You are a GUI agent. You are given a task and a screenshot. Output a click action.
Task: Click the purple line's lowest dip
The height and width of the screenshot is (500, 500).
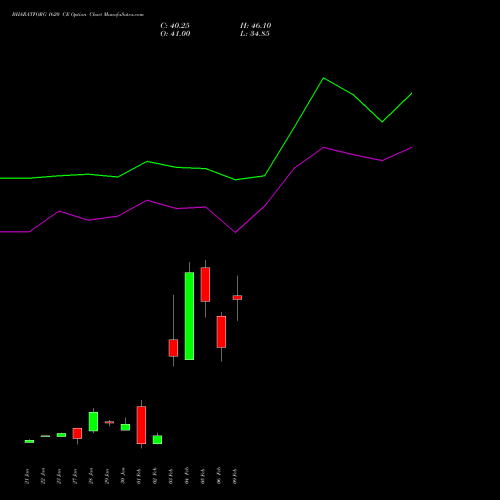pos(236,232)
